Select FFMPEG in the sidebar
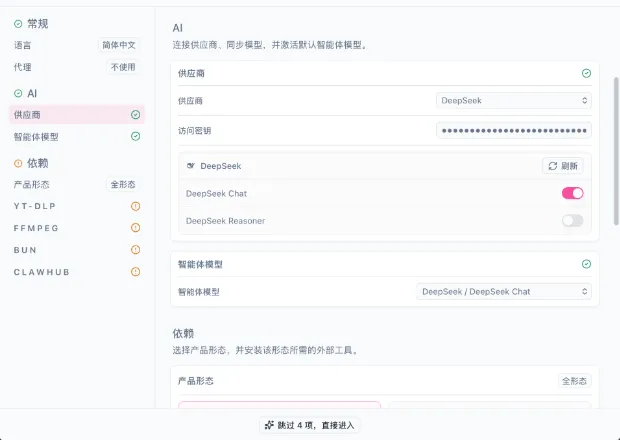 77,228
